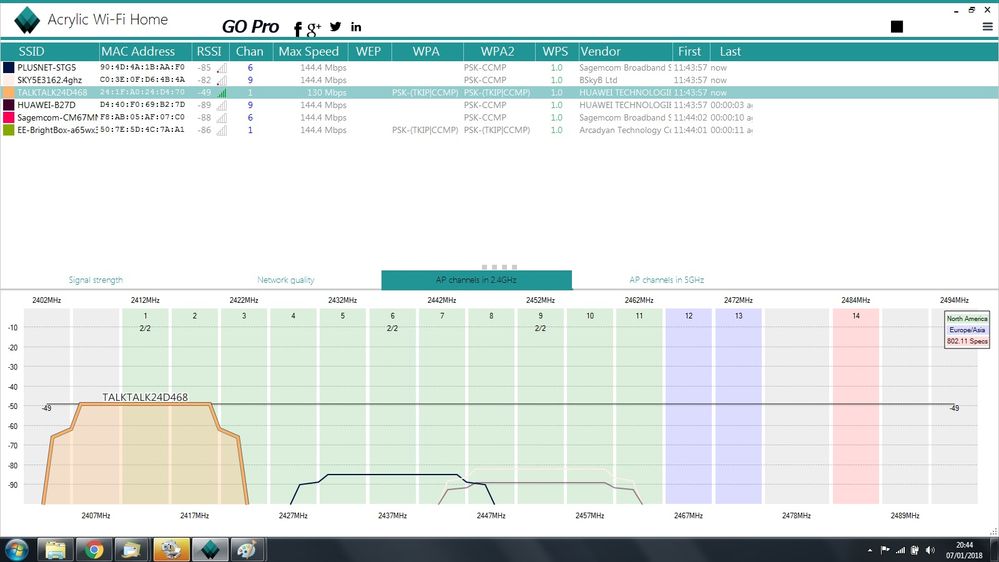999x562 pixels.
Task: Sort by WPA2 column header
Action: coord(499,52)
